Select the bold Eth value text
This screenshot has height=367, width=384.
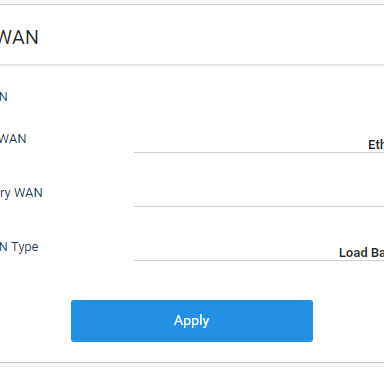(376, 145)
